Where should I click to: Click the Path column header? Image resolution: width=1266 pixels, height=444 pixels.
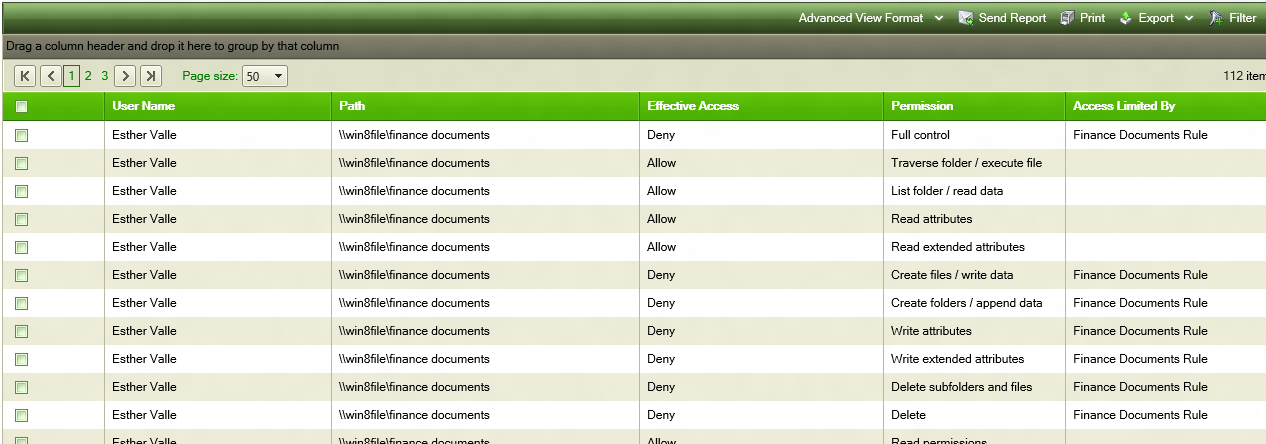pos(352,106)
